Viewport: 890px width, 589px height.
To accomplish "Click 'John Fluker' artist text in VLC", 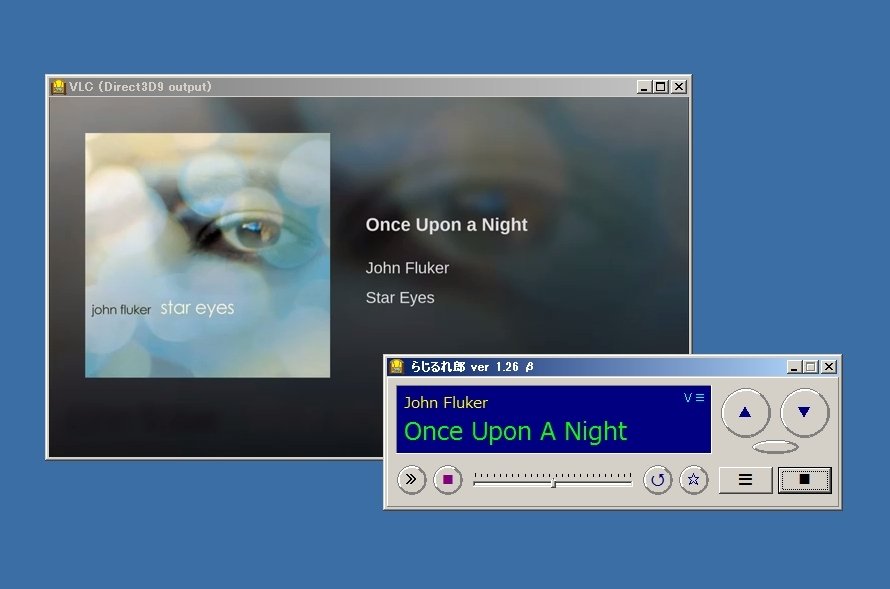I will [407, 268].
